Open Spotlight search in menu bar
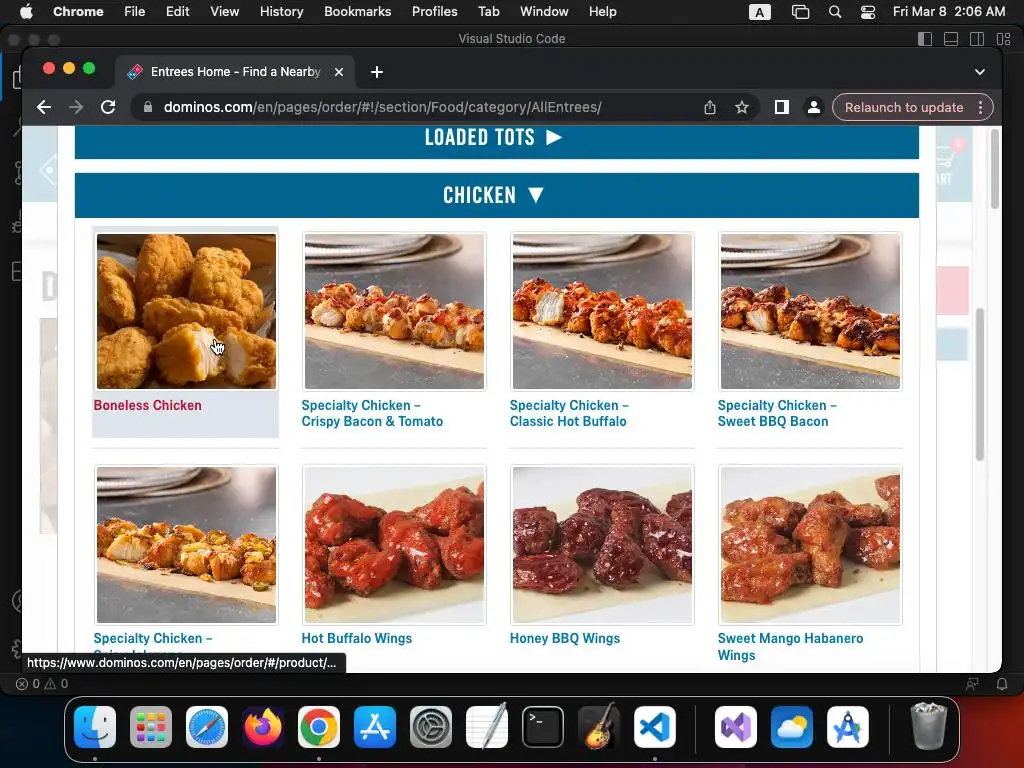Screen dimensions: 1024x768 click(835, 12)
